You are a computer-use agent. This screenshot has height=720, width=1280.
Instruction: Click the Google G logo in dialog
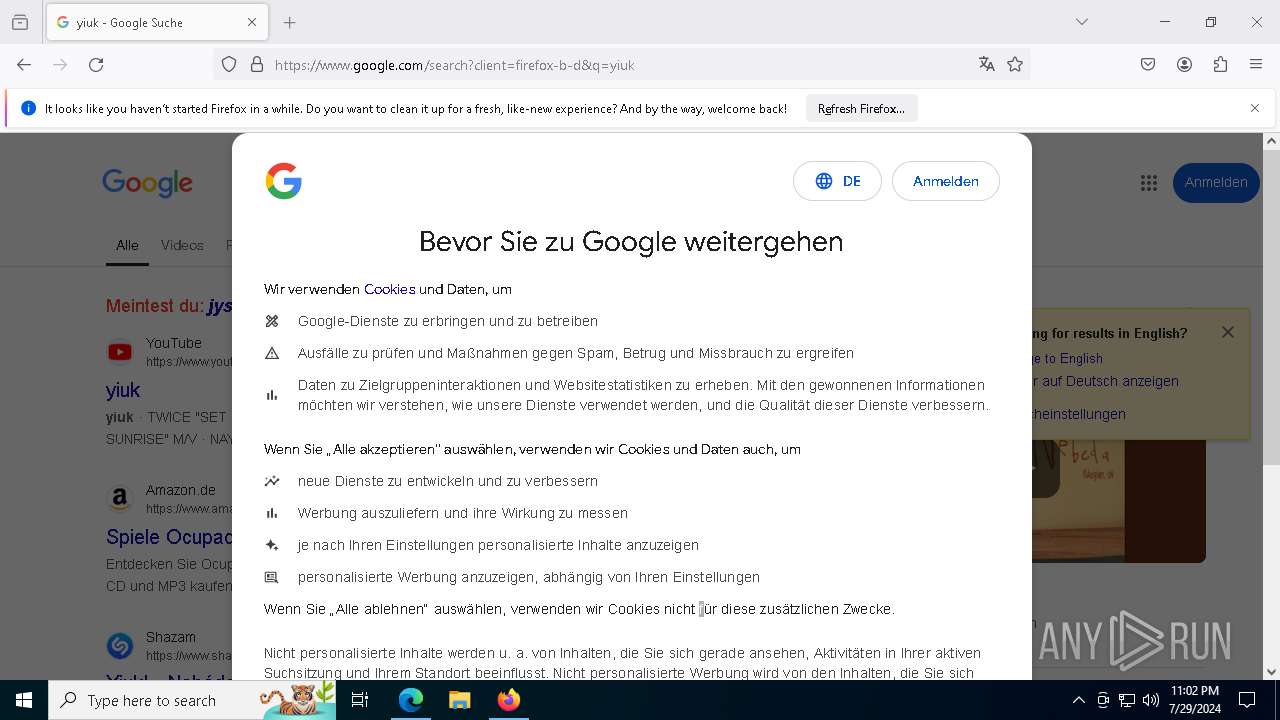point(284,181)
